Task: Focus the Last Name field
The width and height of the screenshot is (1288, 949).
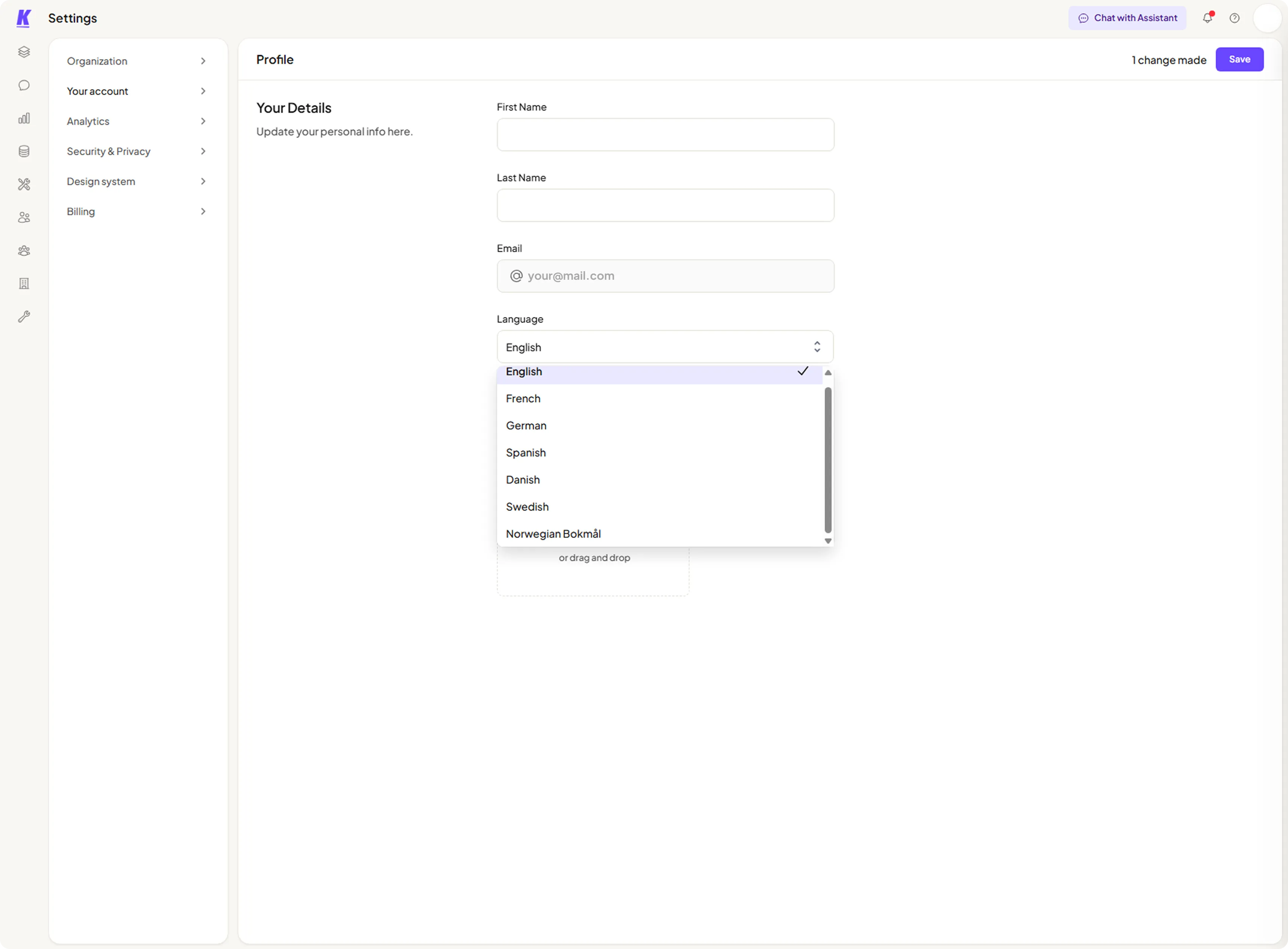Action: pyautogui.click(x=665, y=205)
